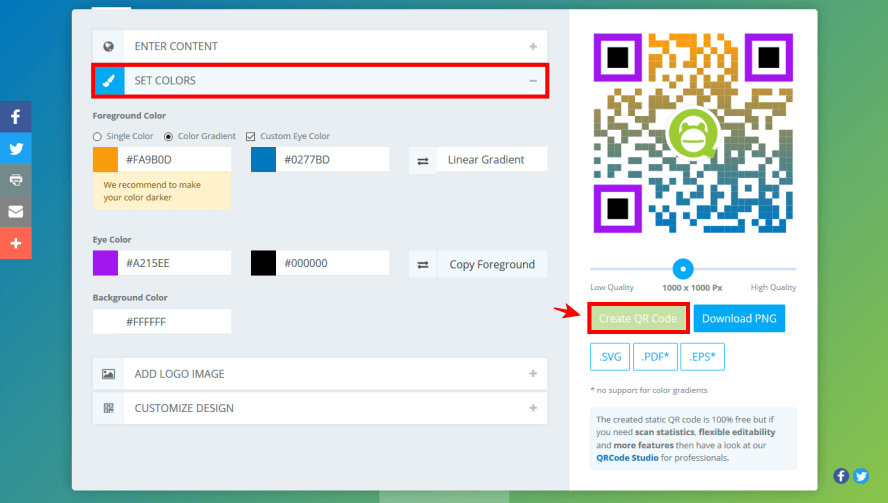Viewport: 888px width, 503px height.
Task: Select the Color Gradient radio option
Action: pos(168,136)
